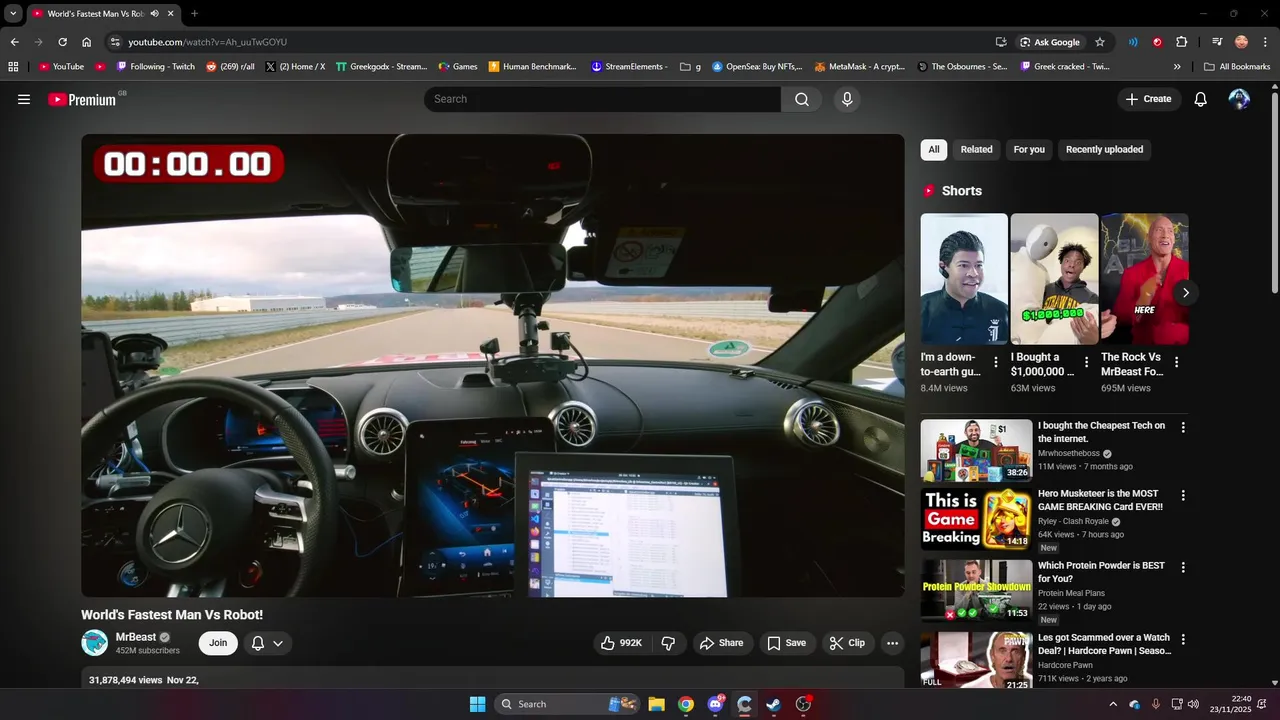The image size is (1280, 720).
Task: Open Steam from the taskbar
Action: (x=774, y=704)
